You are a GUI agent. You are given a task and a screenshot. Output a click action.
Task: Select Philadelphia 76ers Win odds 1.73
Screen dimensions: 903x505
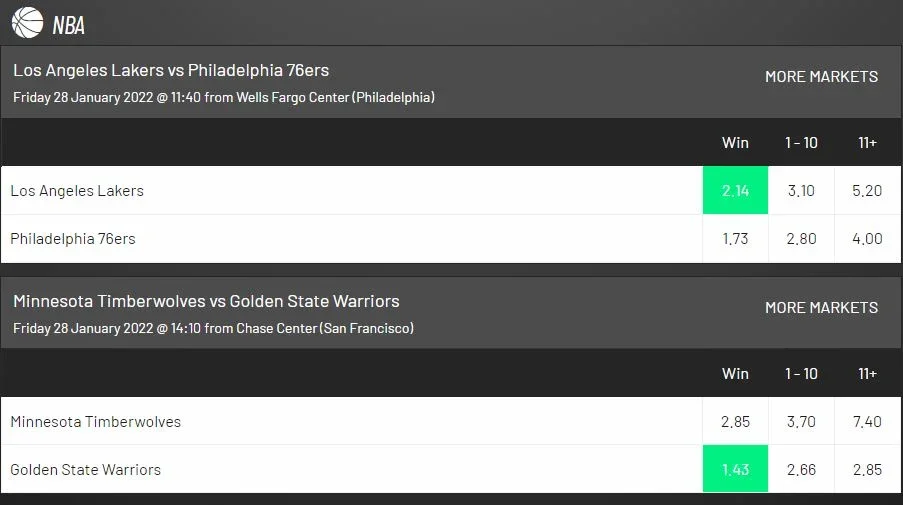click(x=735, y=238)
